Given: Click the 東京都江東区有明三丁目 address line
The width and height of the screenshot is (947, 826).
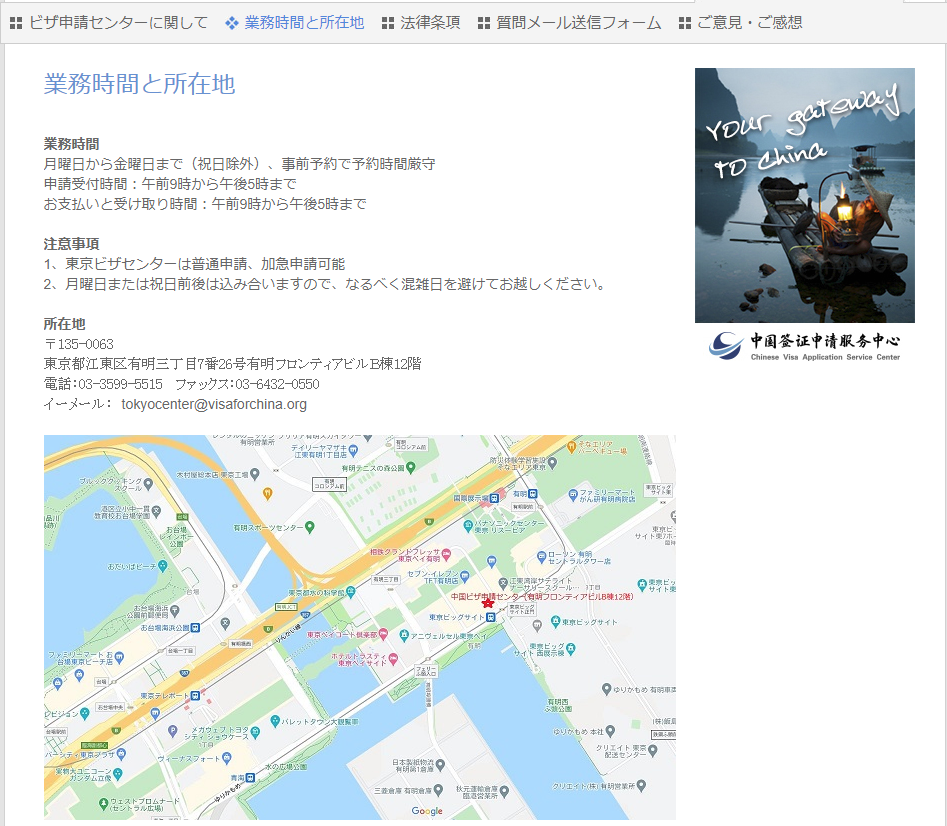Looking at the screenshot, I should point(233,363).
